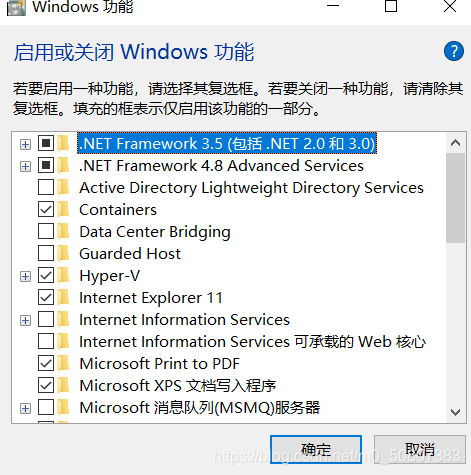
Task: Click the folder icon beside Hyper-V
Action: click(63, 275)
